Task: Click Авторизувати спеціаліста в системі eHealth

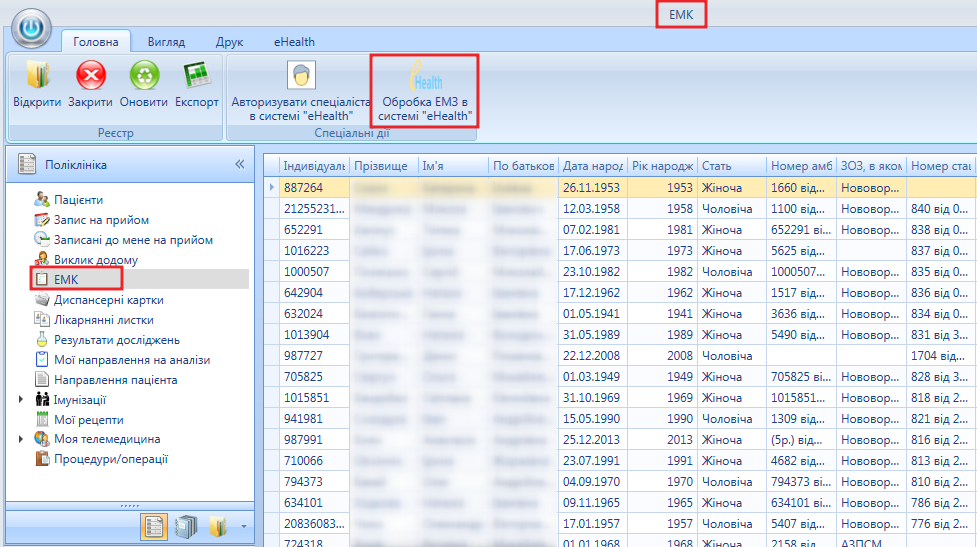Action: (301, 91)
